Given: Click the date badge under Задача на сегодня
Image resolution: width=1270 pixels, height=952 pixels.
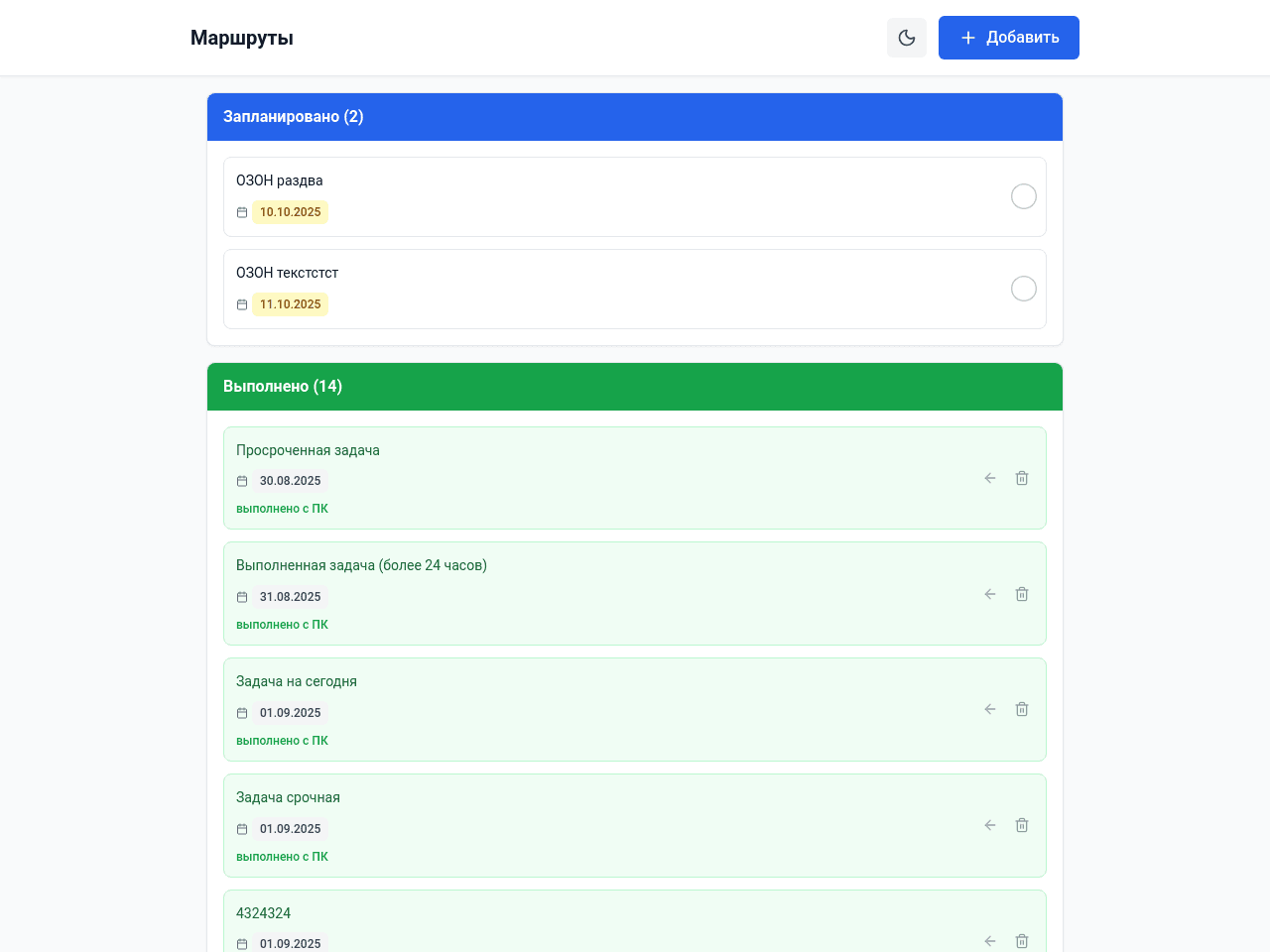Looking at the screenshot, I should pyautogui.click(x=291, y=713).
